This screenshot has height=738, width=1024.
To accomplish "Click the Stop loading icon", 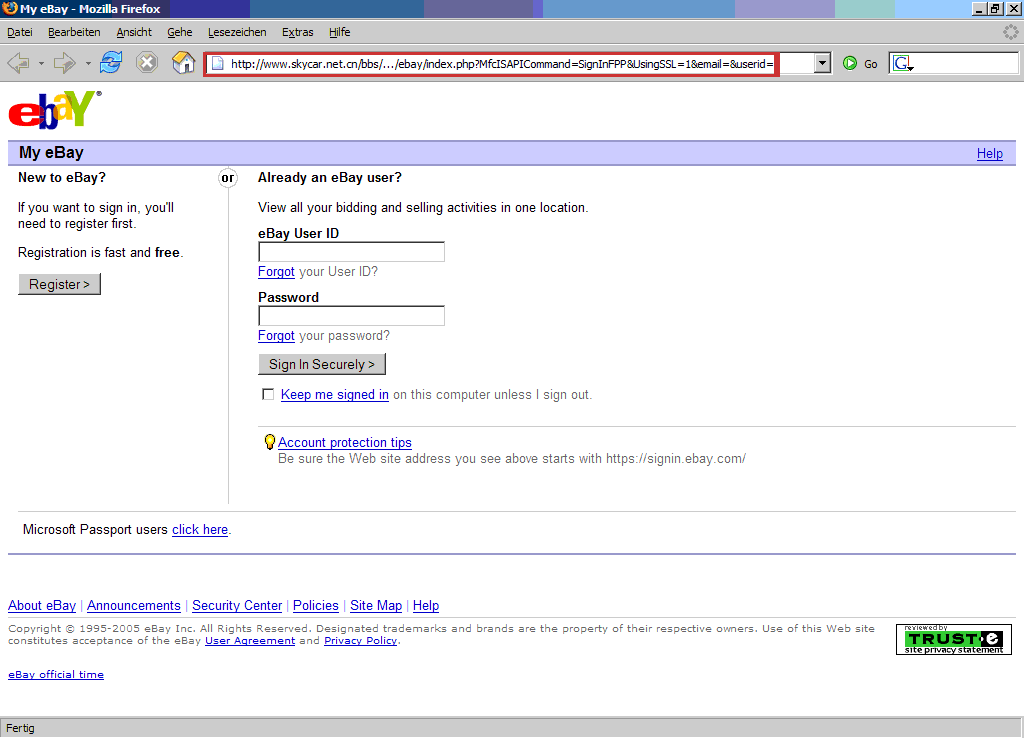I will 147,63.
